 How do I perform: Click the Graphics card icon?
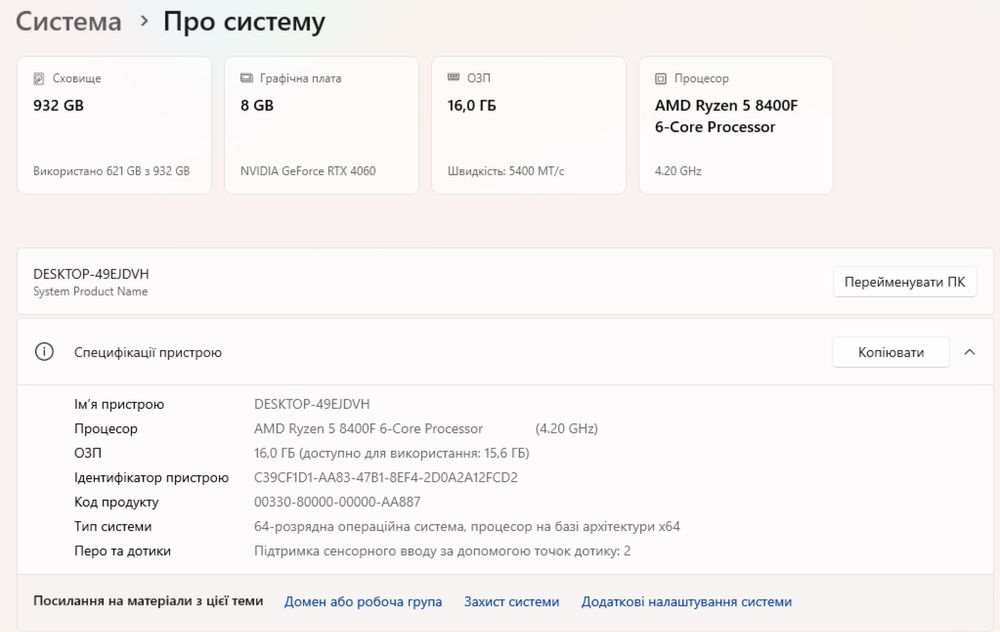pos(246,78)
